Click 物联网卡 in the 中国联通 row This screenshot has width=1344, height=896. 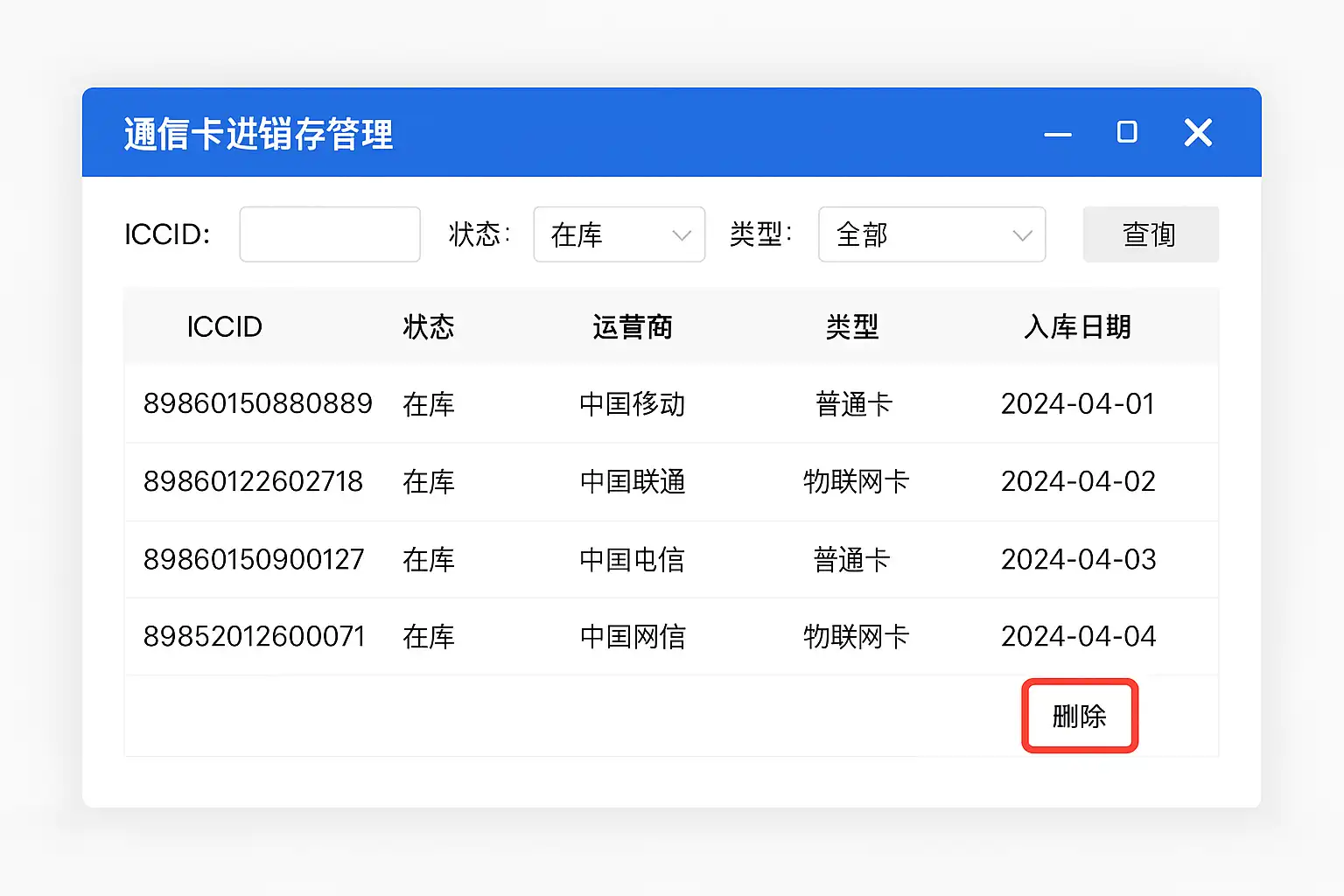tap(857, 481)
